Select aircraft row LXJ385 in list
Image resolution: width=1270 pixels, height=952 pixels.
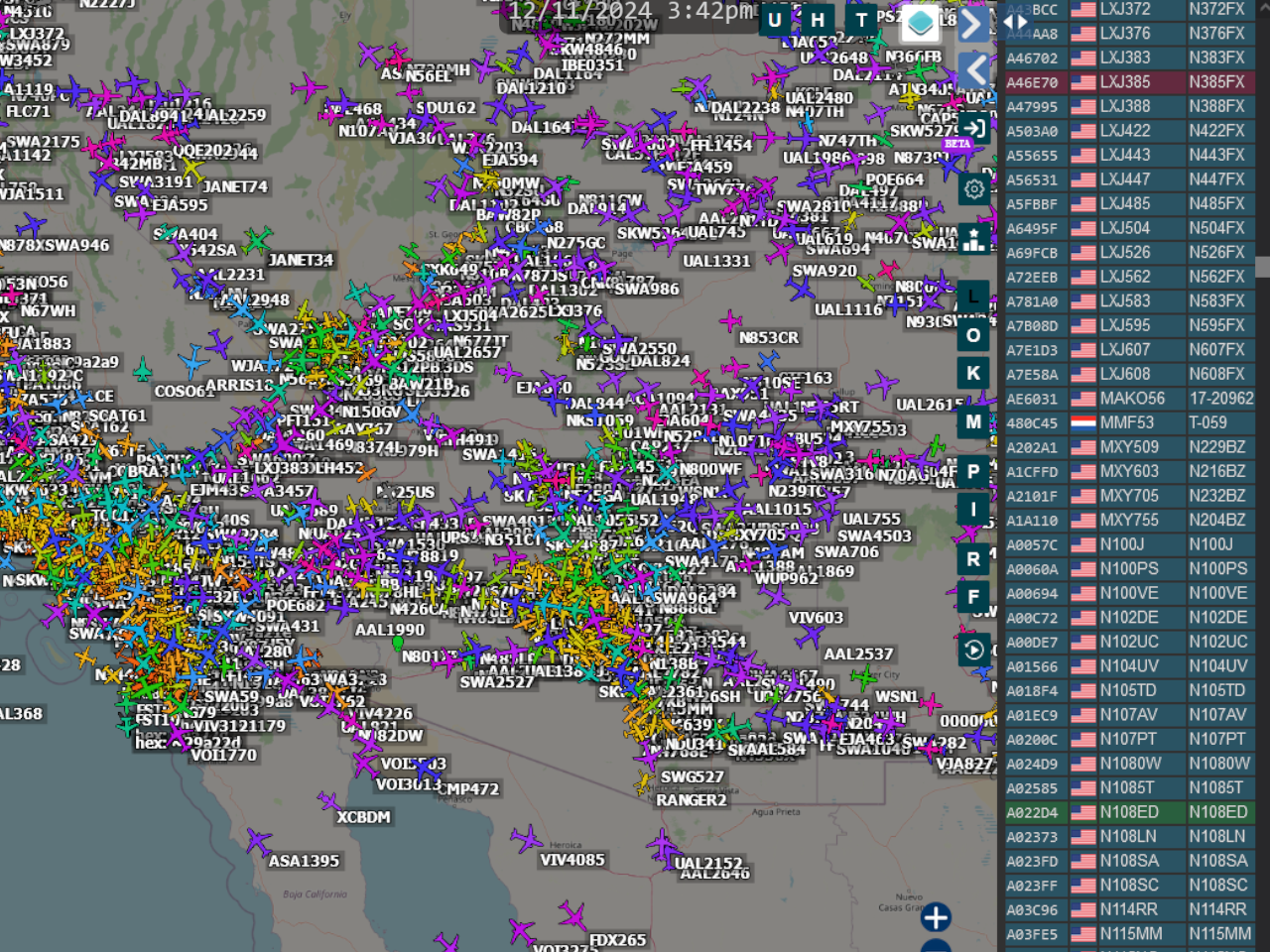1129,82
